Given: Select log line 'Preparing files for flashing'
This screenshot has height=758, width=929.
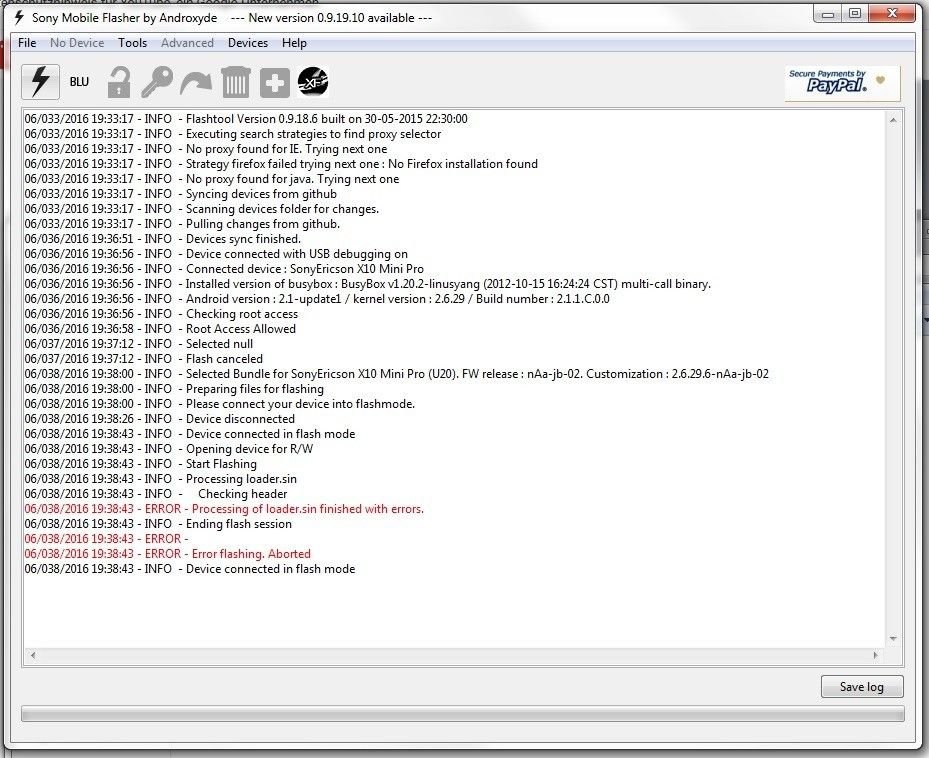Looking at the screenshot, I should click(x=174, y=389).
